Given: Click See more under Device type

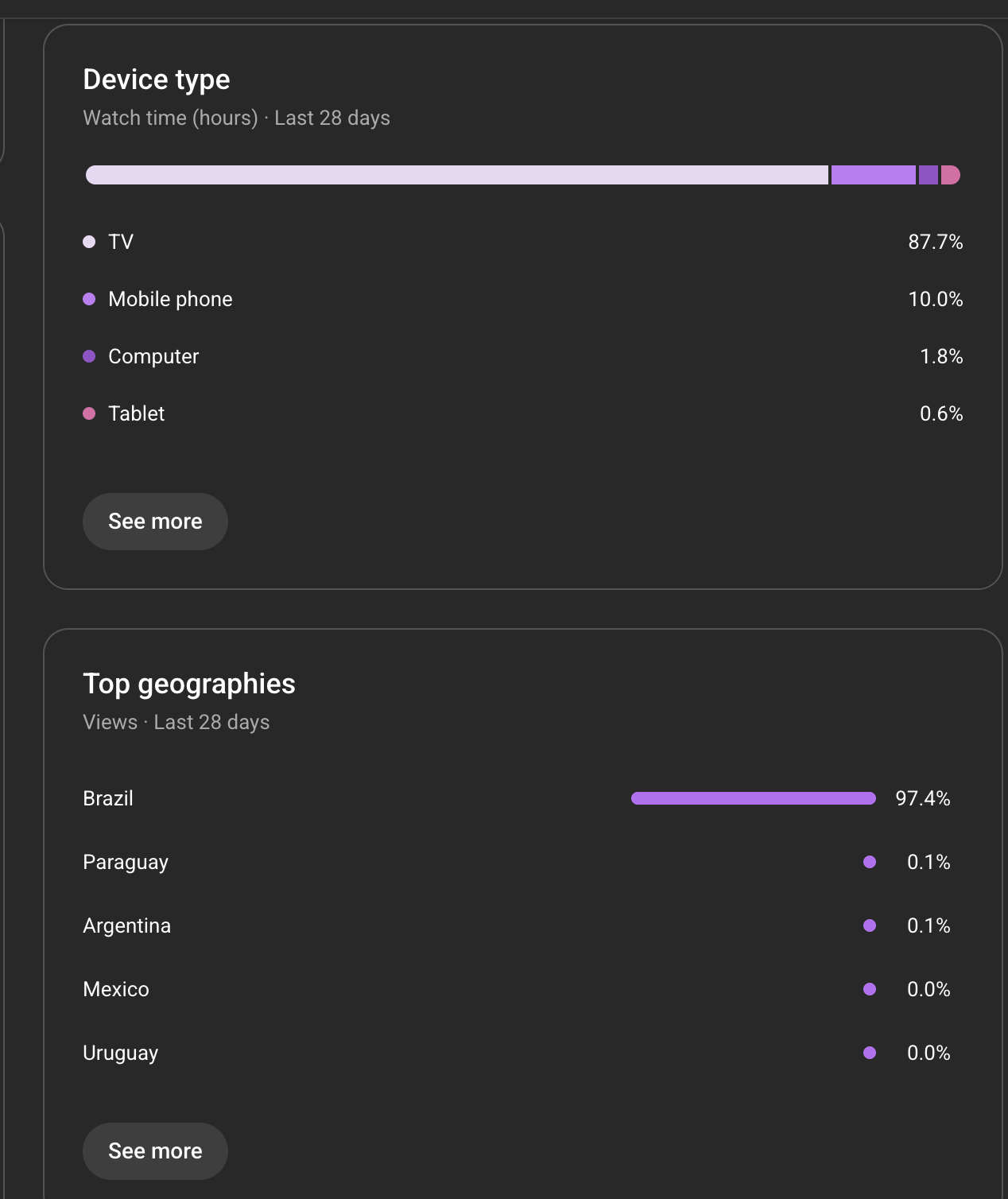Looking at the screenshot, I should (155, 522).
